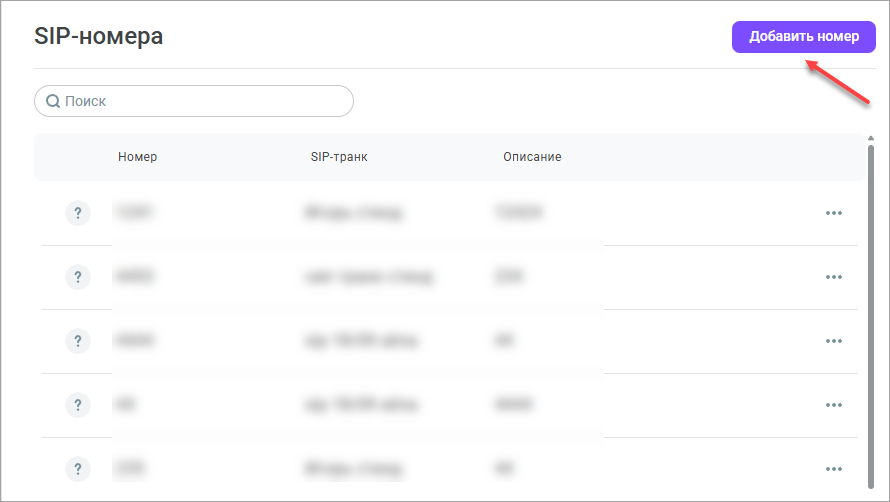Screen dimensions: 890x502
Task: Click the table's vertical scrollbar
Action: [870, 300]
